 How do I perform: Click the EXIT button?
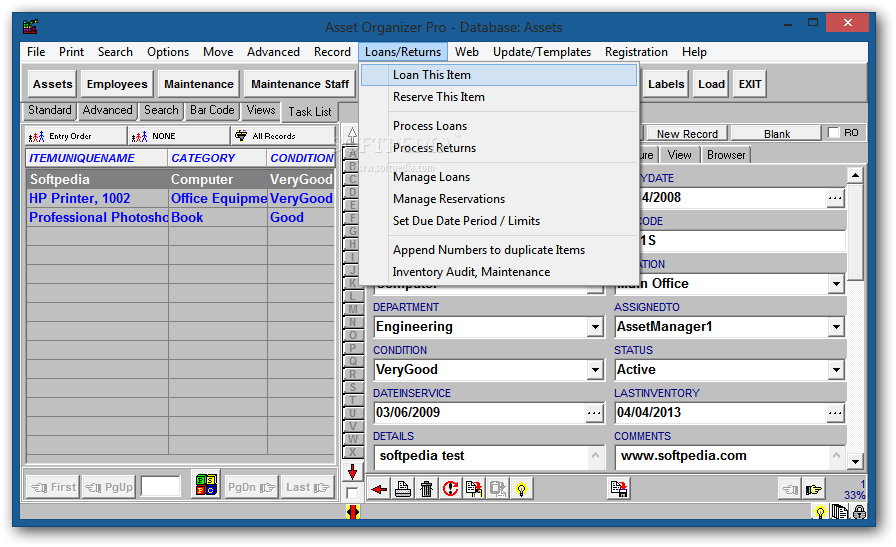click(750, 85)
